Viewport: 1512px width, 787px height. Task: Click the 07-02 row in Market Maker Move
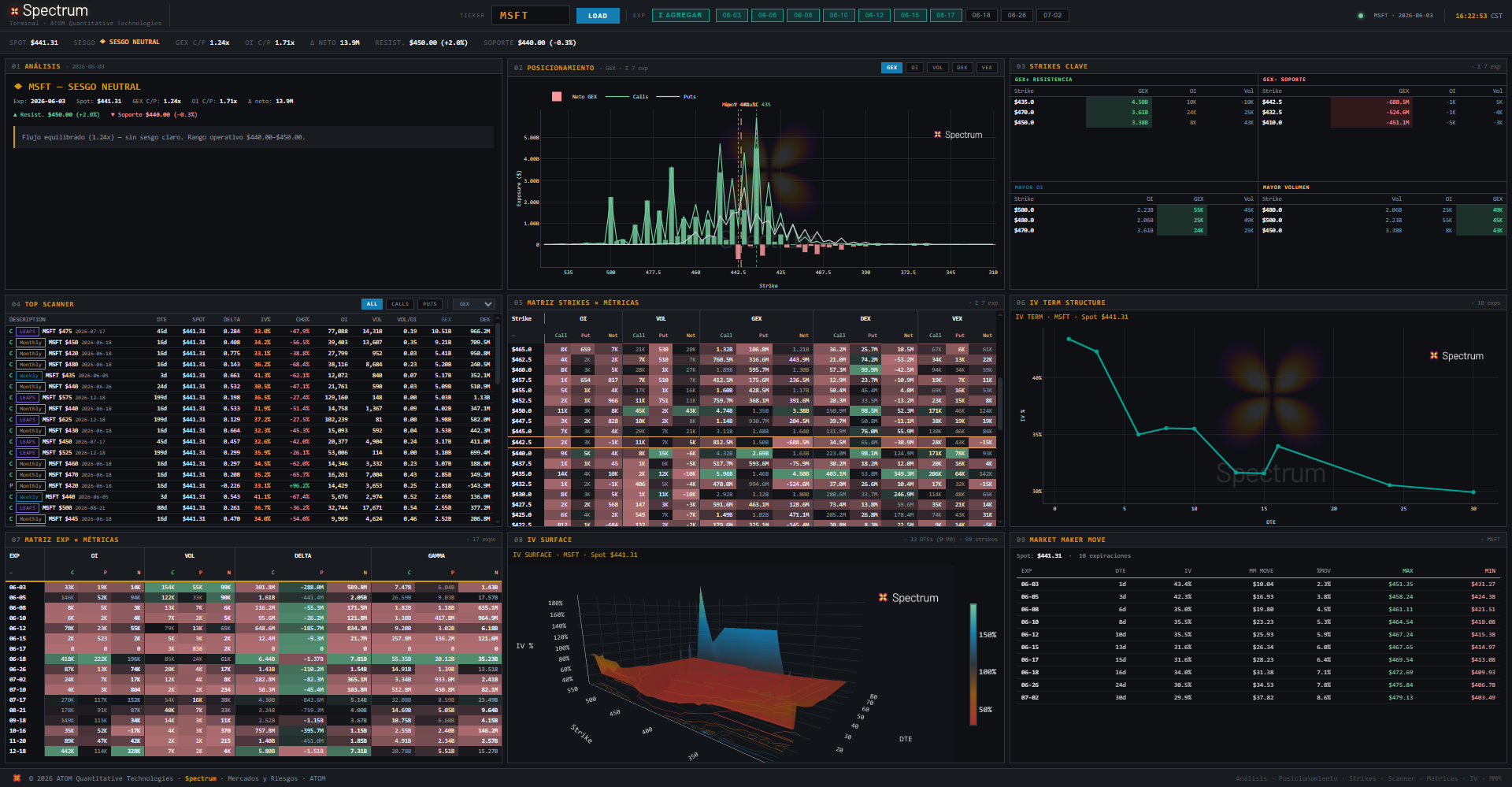pos(1258,698)
